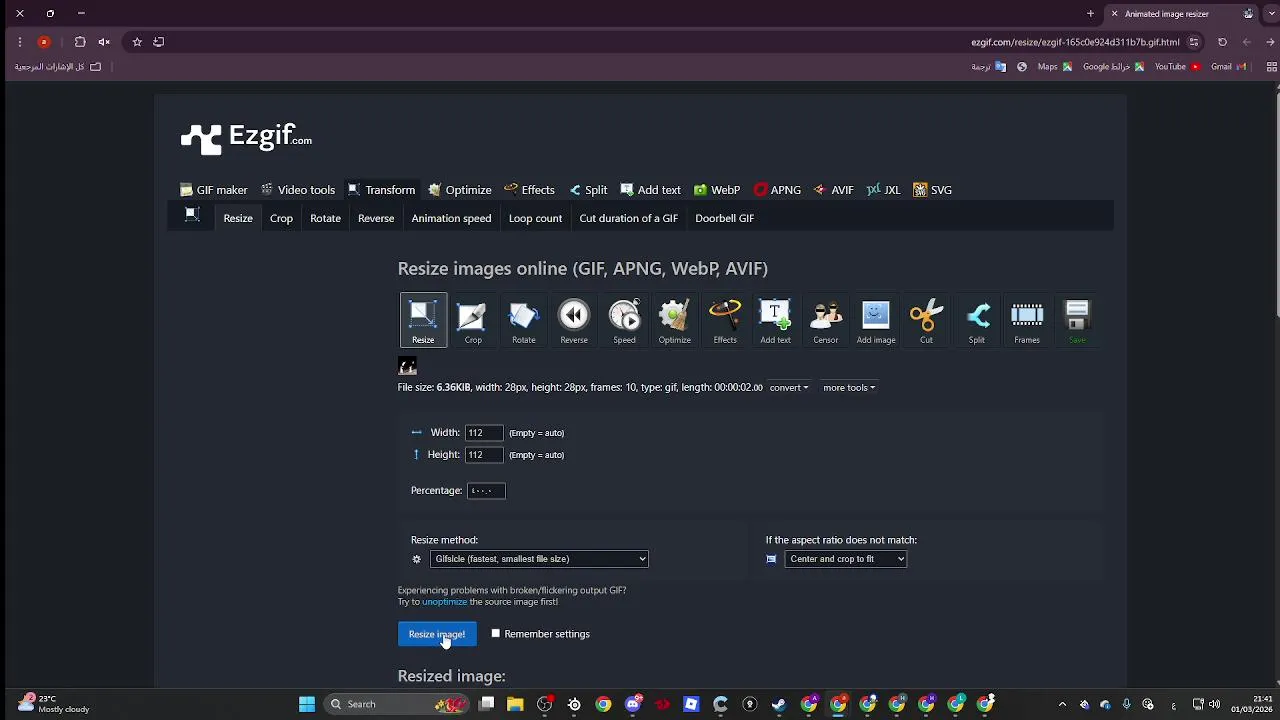
Task: Open the Doorbell GIF tab
Action: 724,218
